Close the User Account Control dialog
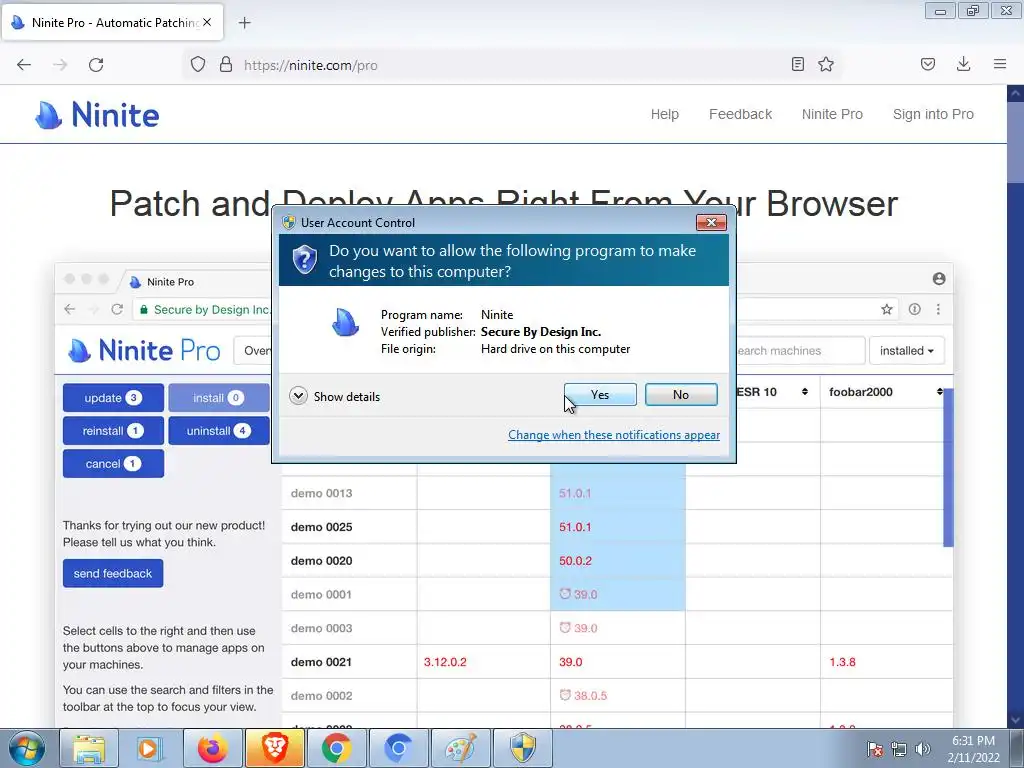Viewport: 1024px width, 768px height. click(x=711, y=223)
